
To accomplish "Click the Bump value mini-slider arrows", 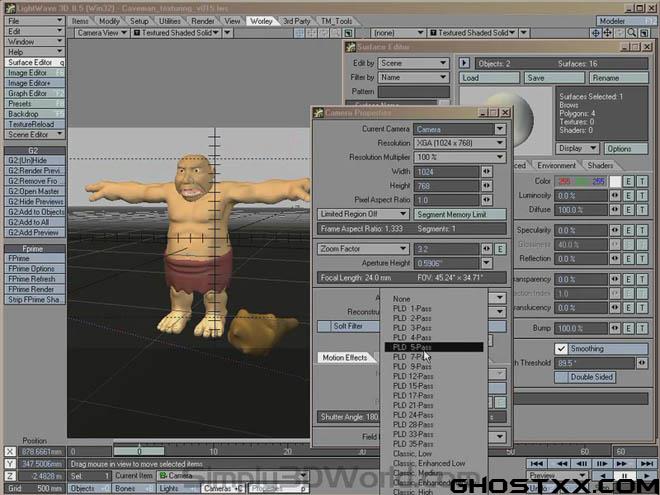I will [615, 328].
